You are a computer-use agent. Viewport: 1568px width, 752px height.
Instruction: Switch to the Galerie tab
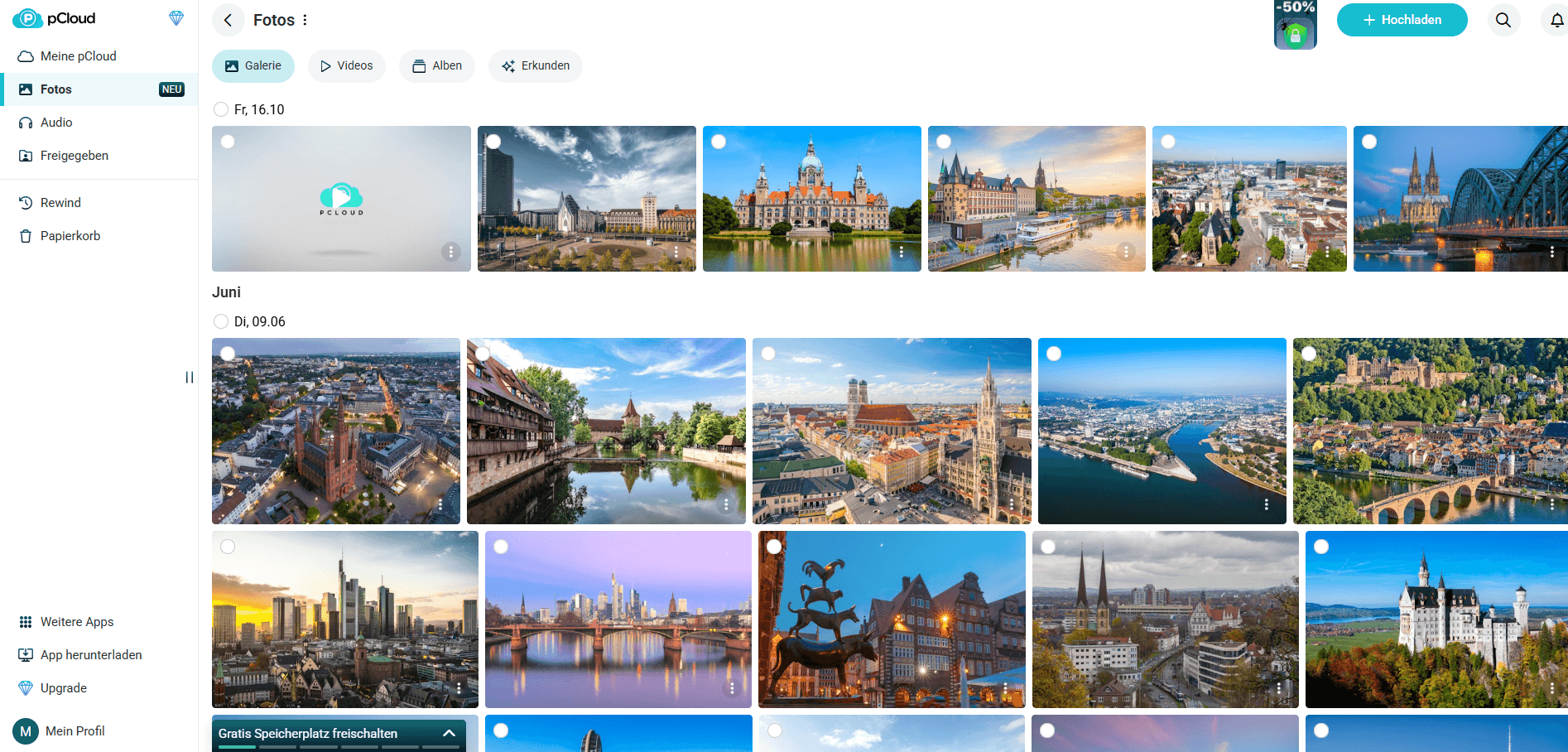pos(253,66)
